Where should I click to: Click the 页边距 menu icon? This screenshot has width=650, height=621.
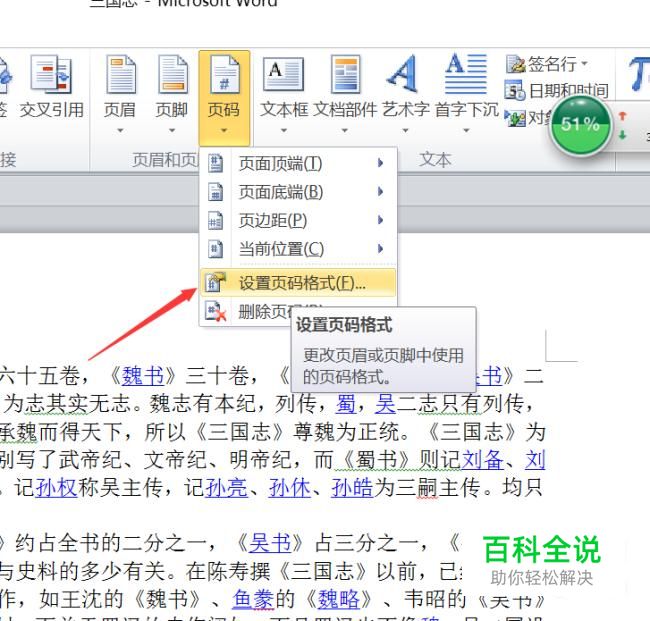coord(216,220)
